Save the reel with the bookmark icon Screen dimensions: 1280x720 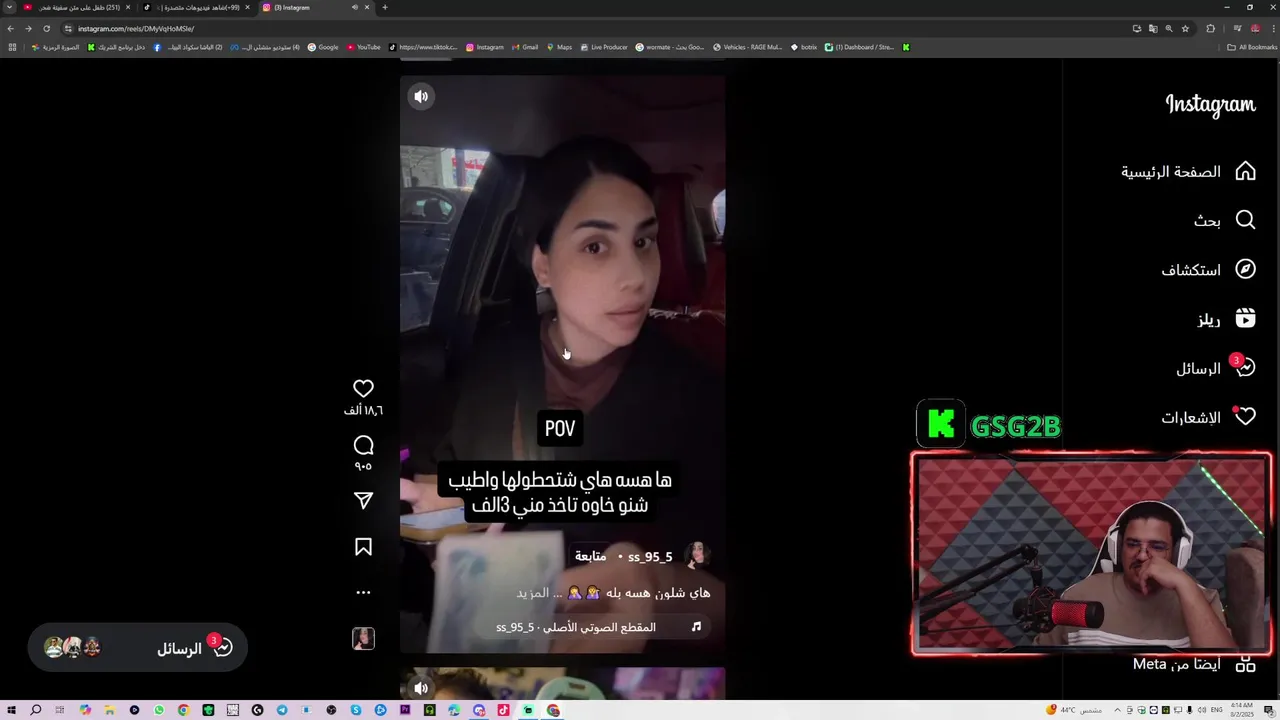pos(363,547)
